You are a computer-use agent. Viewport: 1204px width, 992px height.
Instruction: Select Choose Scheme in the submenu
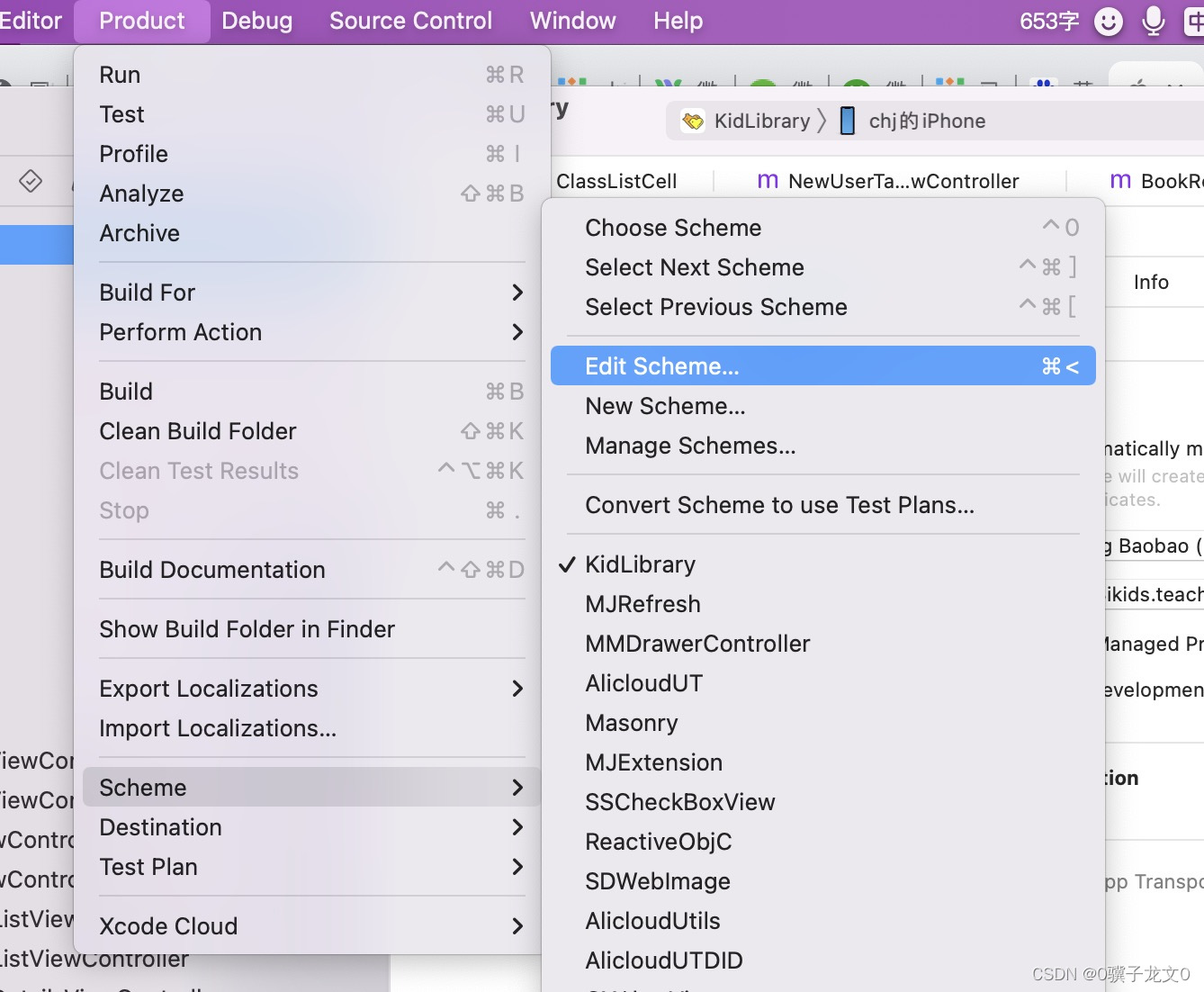coord(822,228)
